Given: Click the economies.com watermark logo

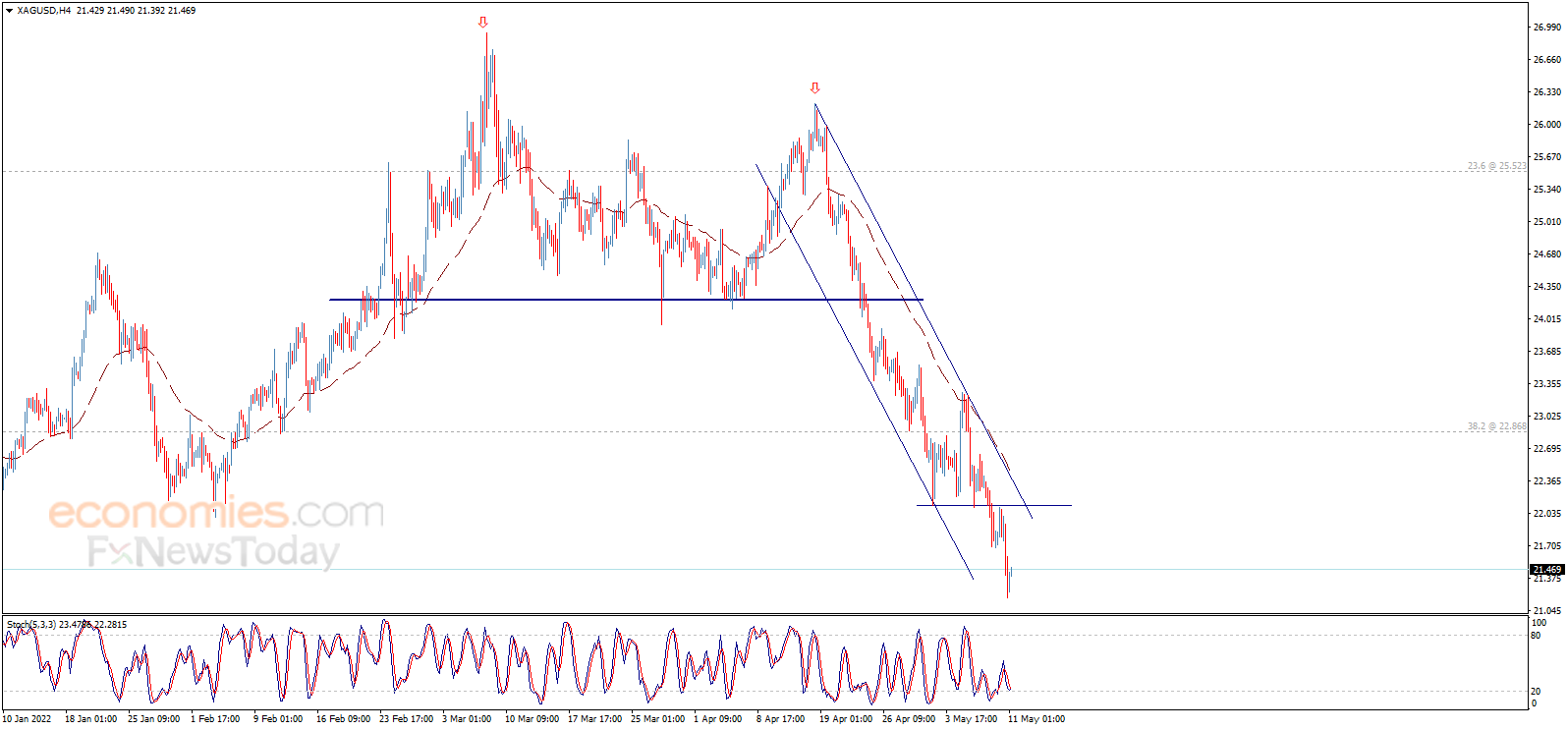Looking at the screenshot, I should (216, 513).
